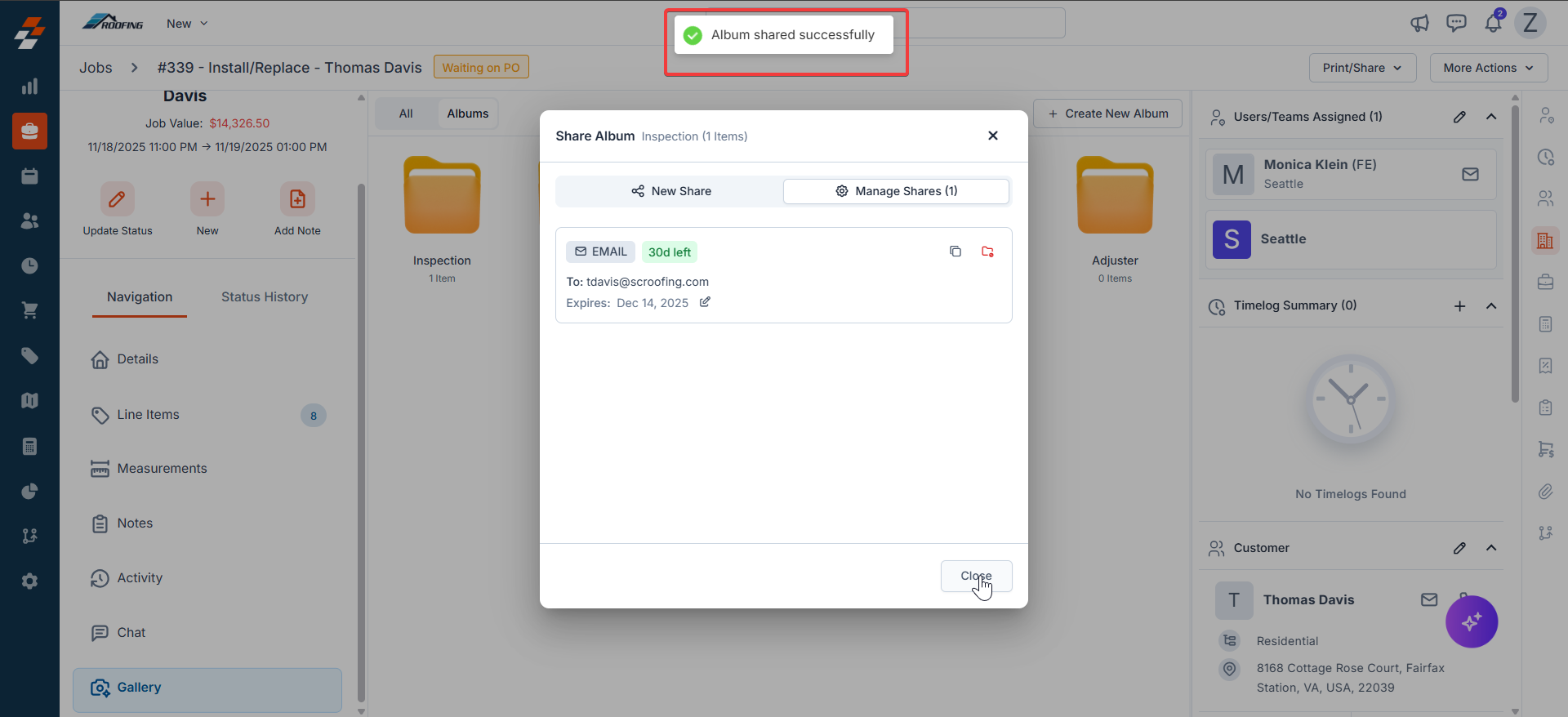Image resolution: width=1568 pixels, height=717 pixels.
Task: Close the Share Album dialog with X
Action: 993,136
